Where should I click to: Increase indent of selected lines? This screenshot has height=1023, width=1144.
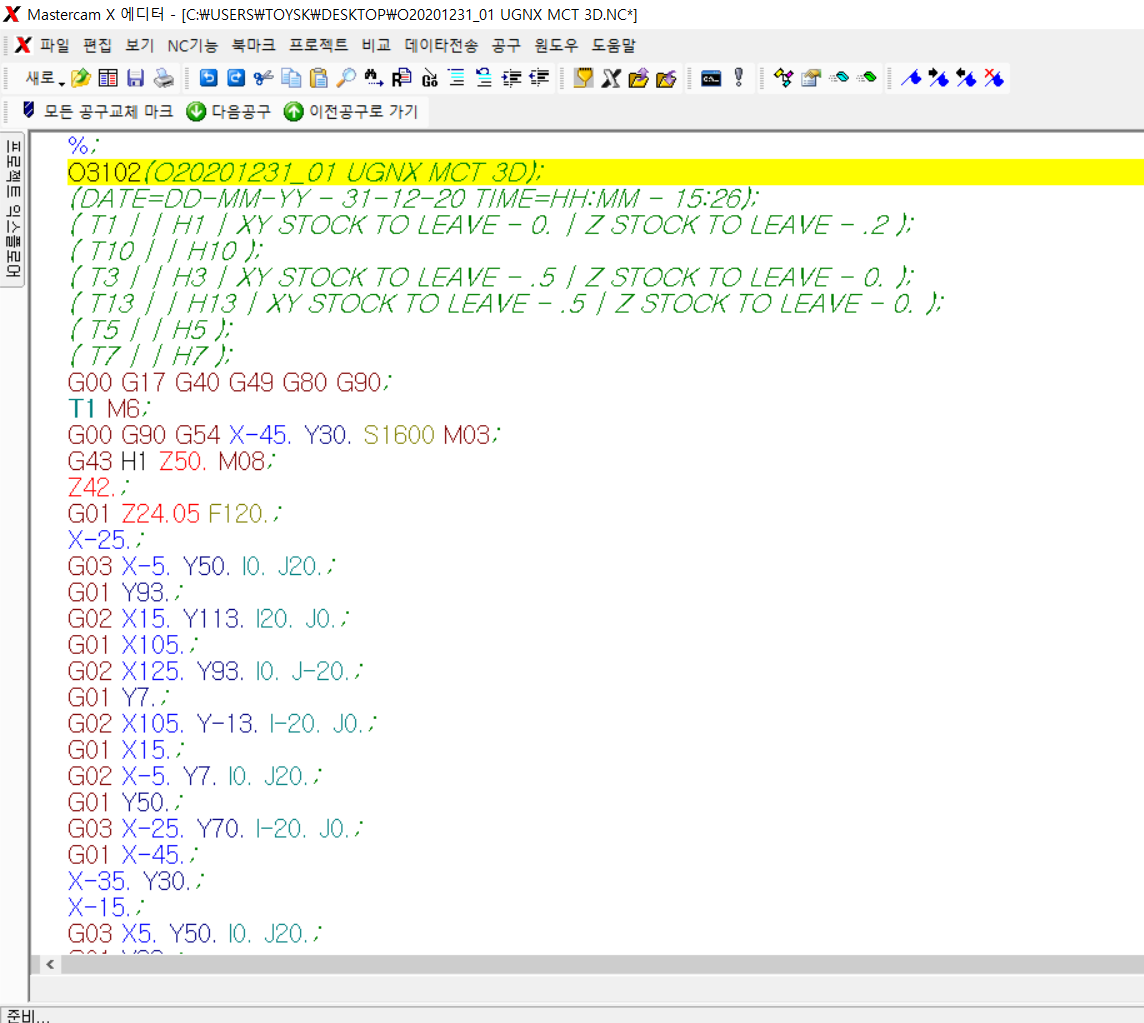[x=511, y=78]
